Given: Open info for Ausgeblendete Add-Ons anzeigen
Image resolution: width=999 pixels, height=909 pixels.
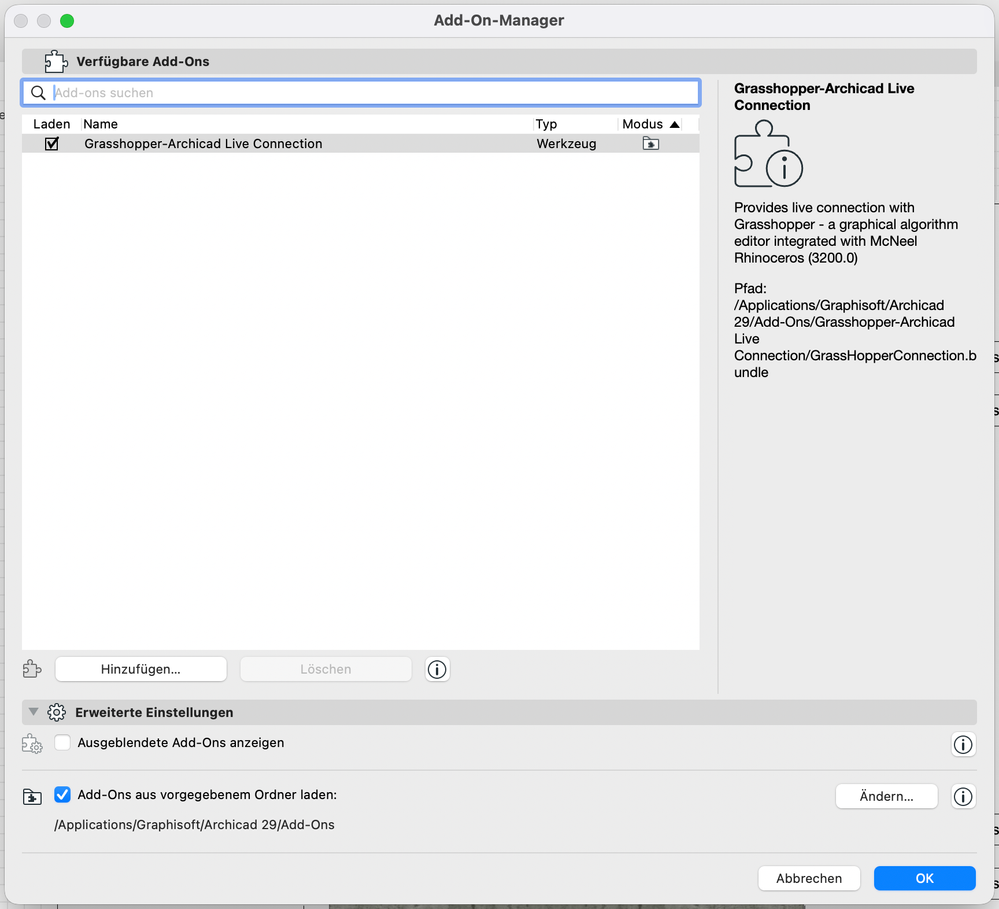Looking at the screenshot, I should (x=963, y=744).
